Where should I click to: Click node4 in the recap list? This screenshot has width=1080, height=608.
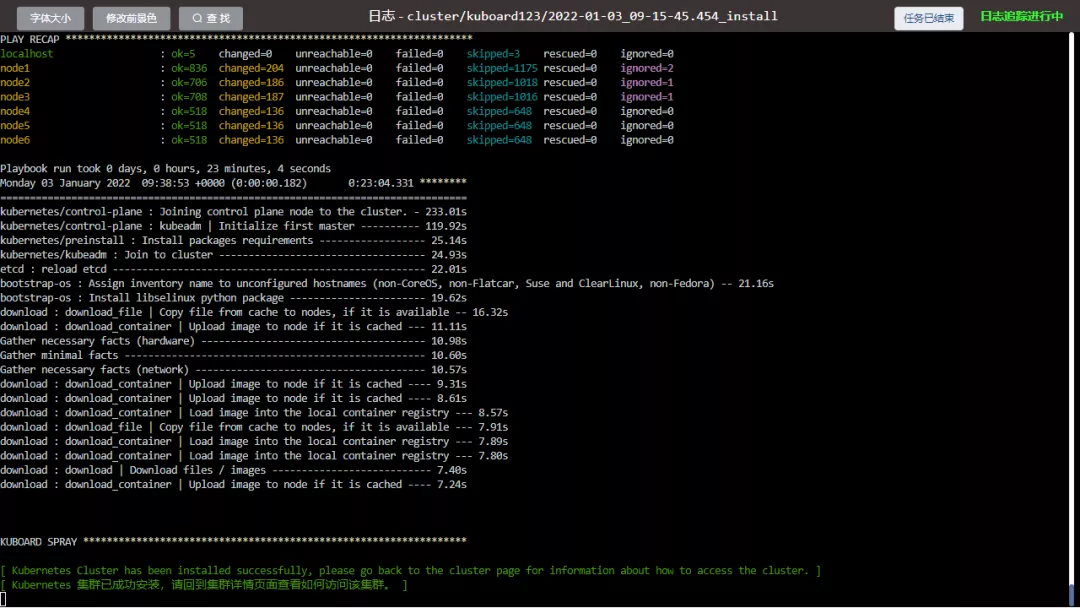[14, 111]
